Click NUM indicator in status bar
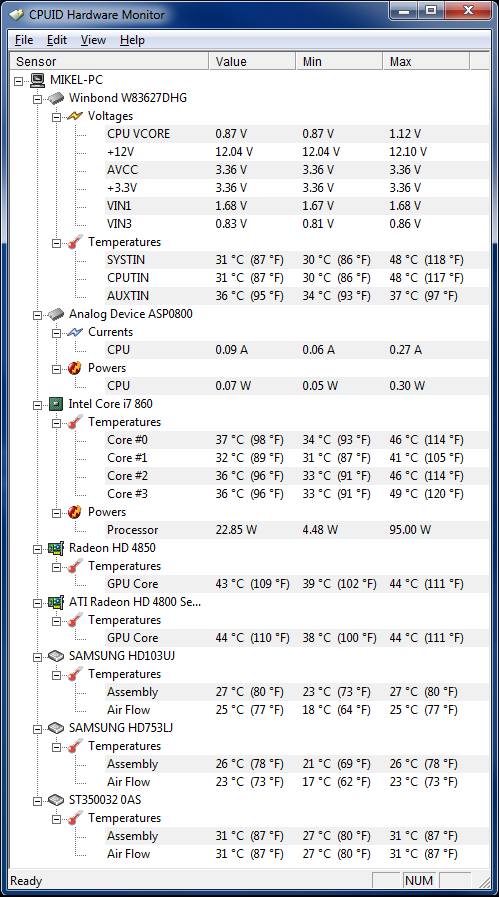 [x=419, y=881]
